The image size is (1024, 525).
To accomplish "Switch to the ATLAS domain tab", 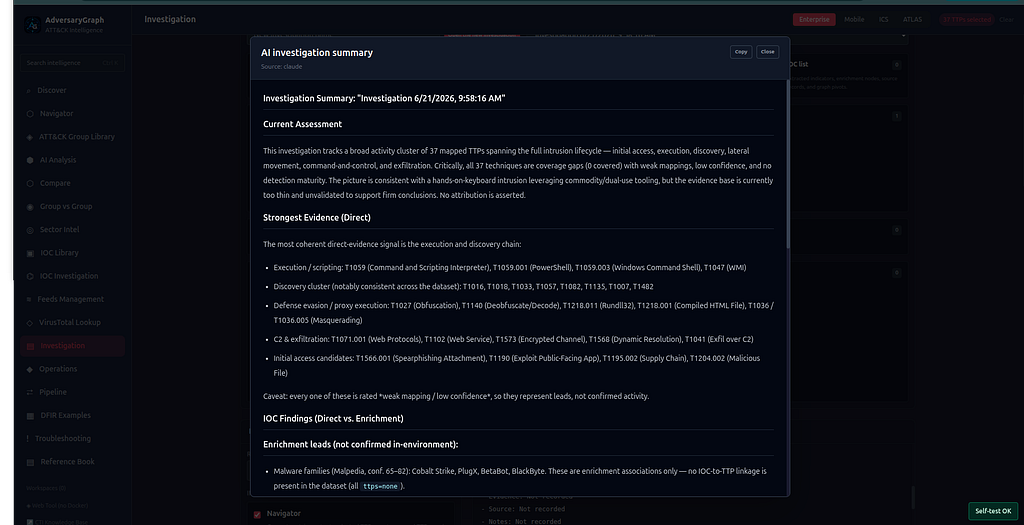I will [x=912, y=20].
